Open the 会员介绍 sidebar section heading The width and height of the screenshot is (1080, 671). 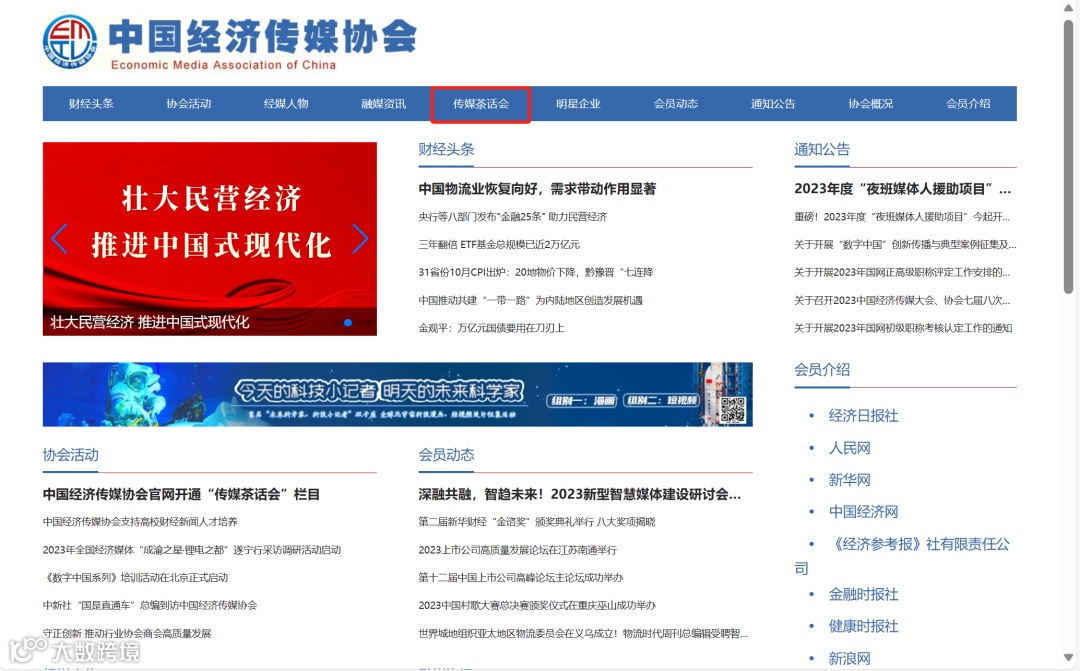pos(822,370)
